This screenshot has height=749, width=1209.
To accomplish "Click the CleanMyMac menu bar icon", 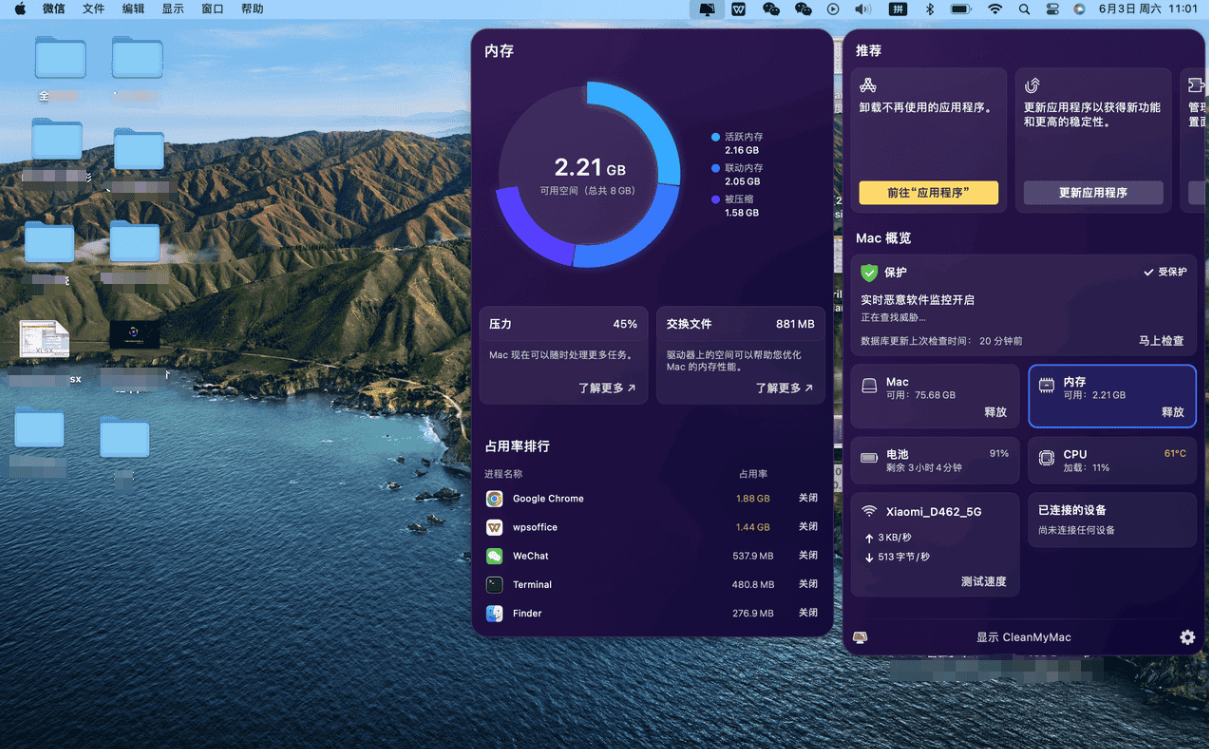I will pyautogui.click(x=707, y=9).
